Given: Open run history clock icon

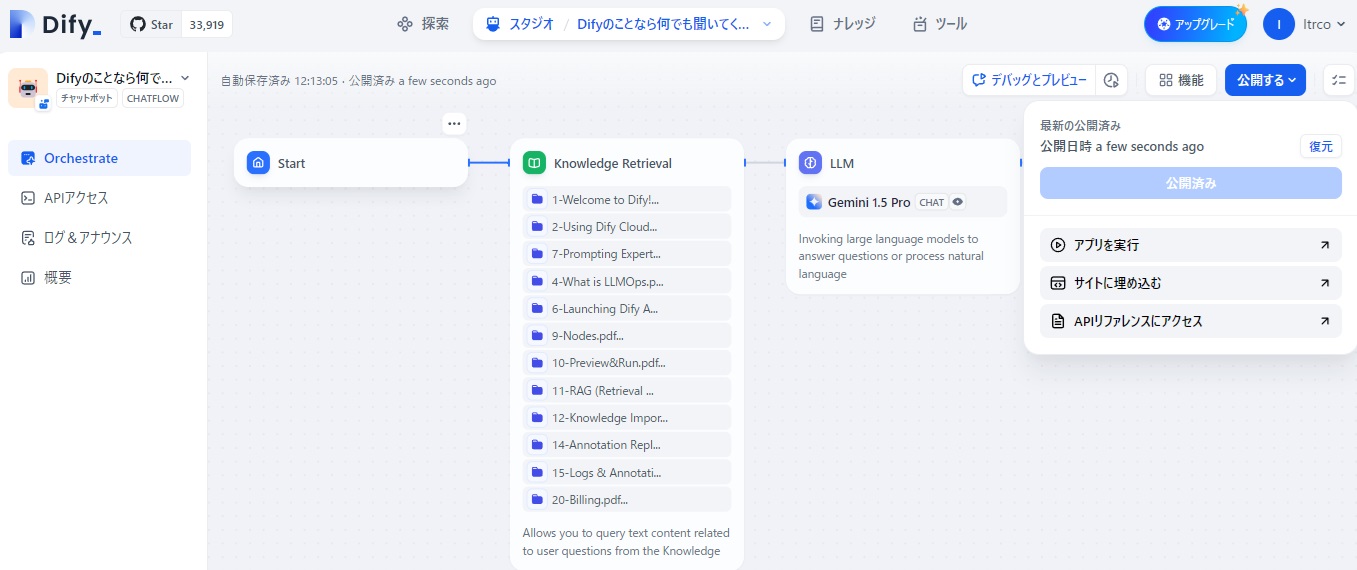Looking at the screenshot, I should (1111, 80).
